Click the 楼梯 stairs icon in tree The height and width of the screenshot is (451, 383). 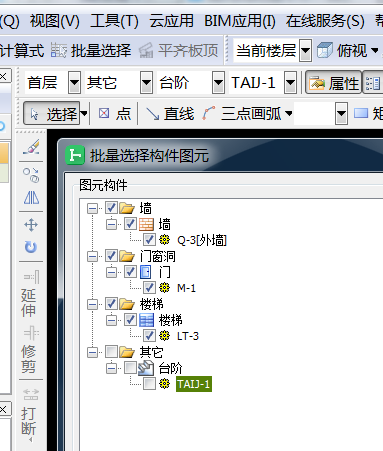pos(146,320)
